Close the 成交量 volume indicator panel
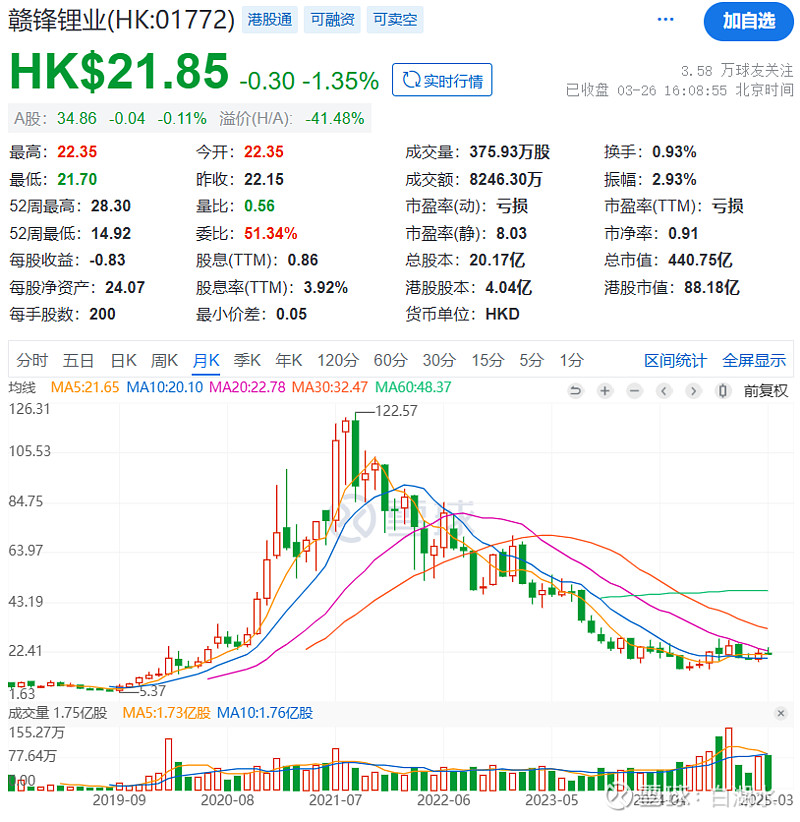This screenshot has width=800, height=822. (781, 713)
